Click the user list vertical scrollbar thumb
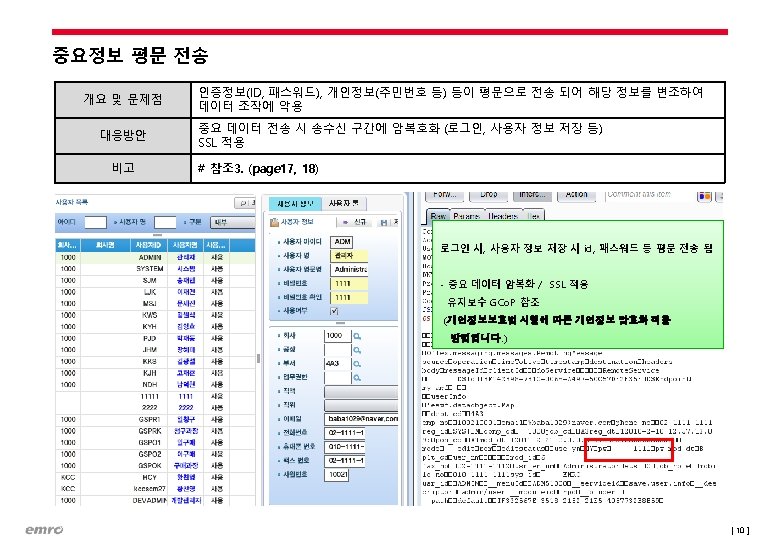Screen dimensions: 780x540 [x=258, y=358]
